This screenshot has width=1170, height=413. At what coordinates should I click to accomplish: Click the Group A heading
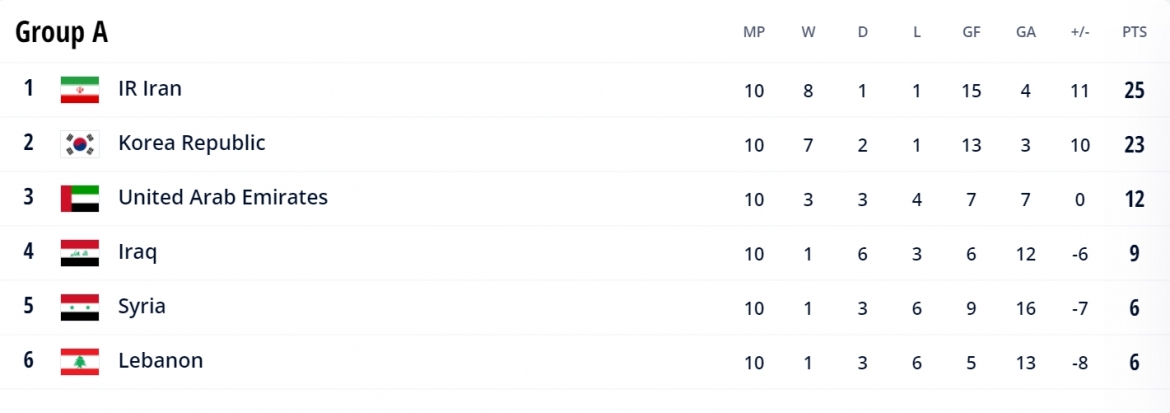point(61,32)
